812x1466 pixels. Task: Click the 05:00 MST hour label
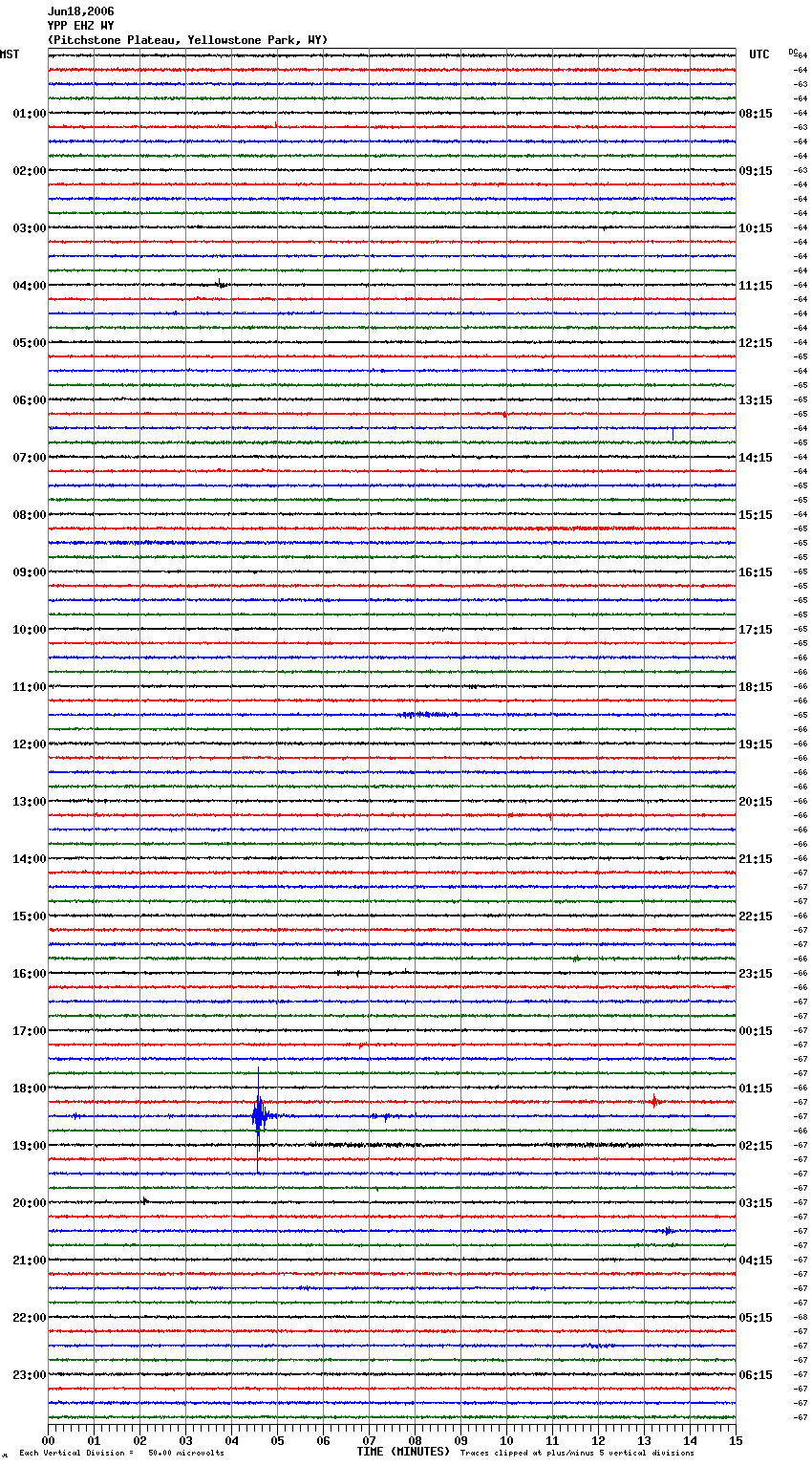tap(30, 343)
